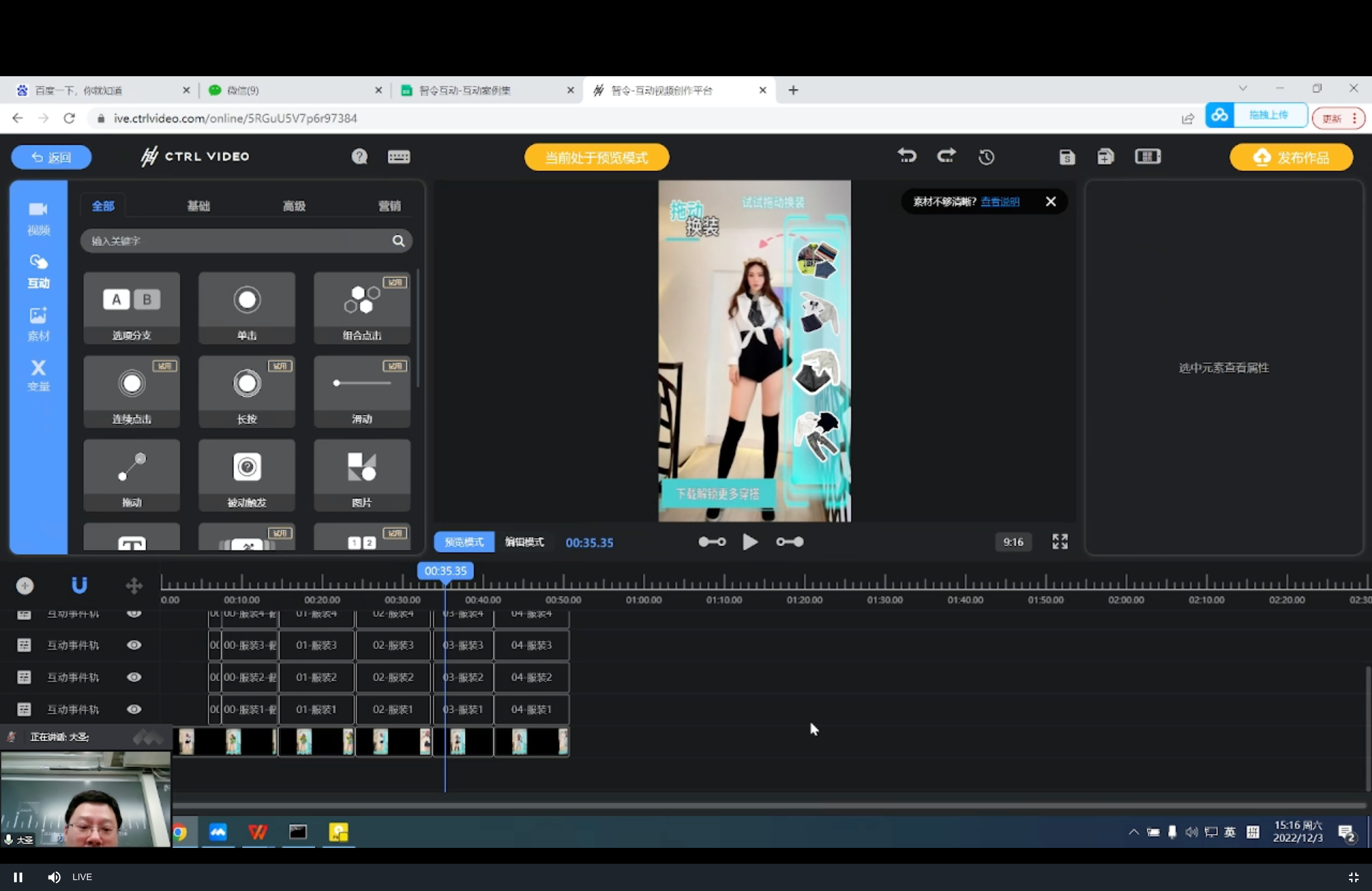Click the save icon in top toolbar

click(x=1067, y=157)
